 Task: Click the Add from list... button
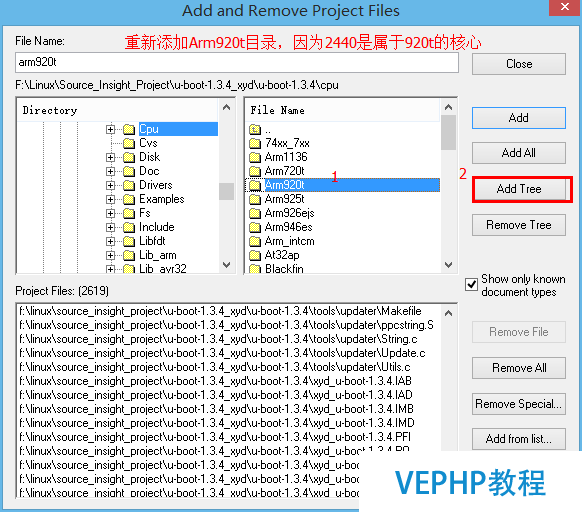(519, 439)
